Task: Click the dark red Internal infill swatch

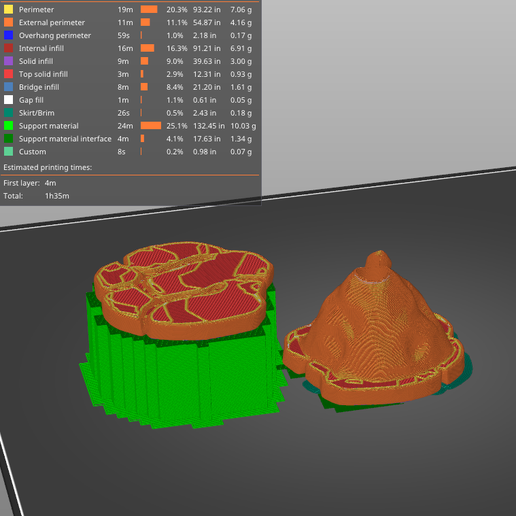Action: click(8, 48)
